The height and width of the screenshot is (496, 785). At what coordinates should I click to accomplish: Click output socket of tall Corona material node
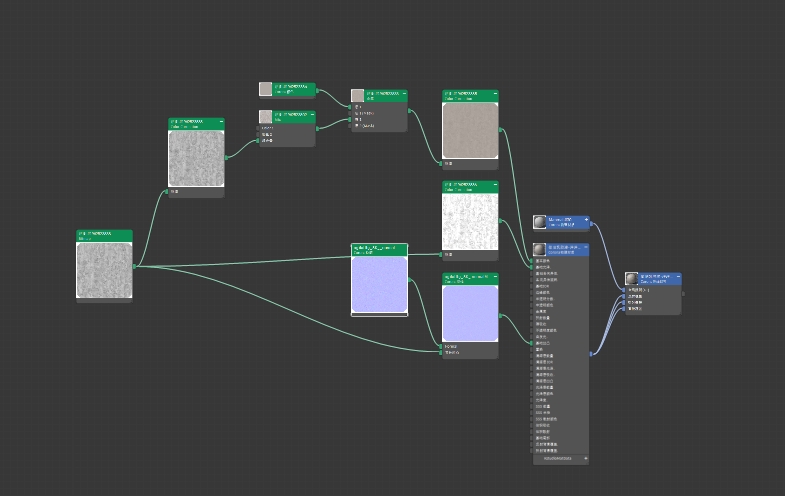pos(591,354)
